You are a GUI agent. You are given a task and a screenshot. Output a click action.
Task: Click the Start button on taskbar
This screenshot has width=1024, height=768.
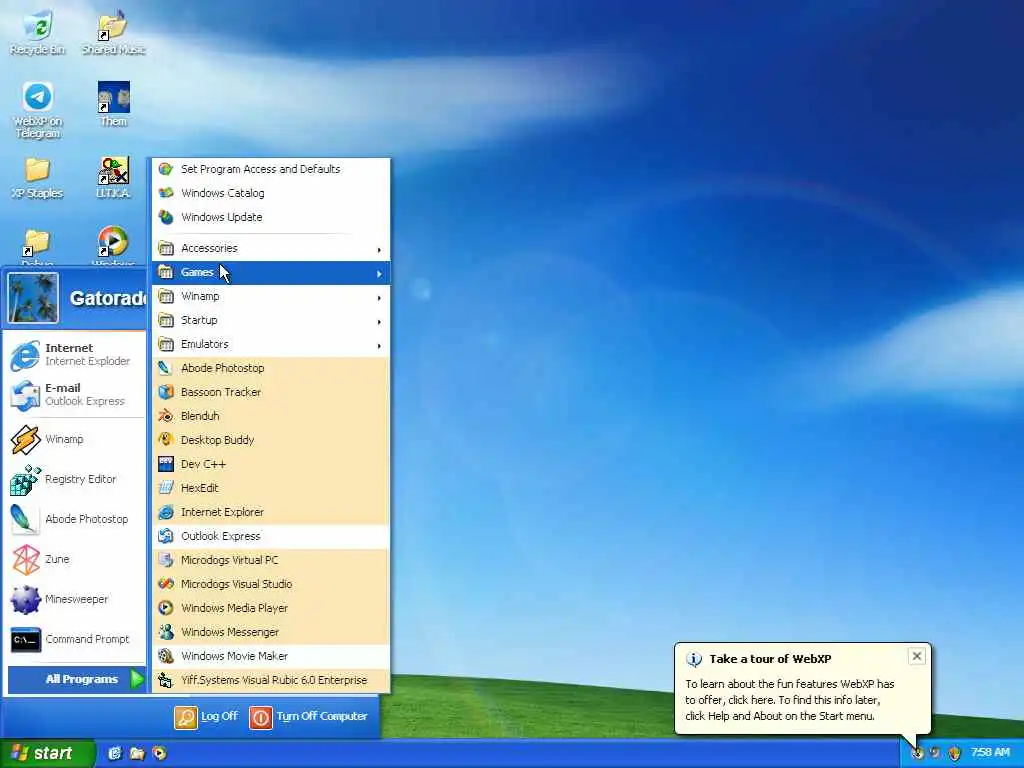[x=47, y=754]
